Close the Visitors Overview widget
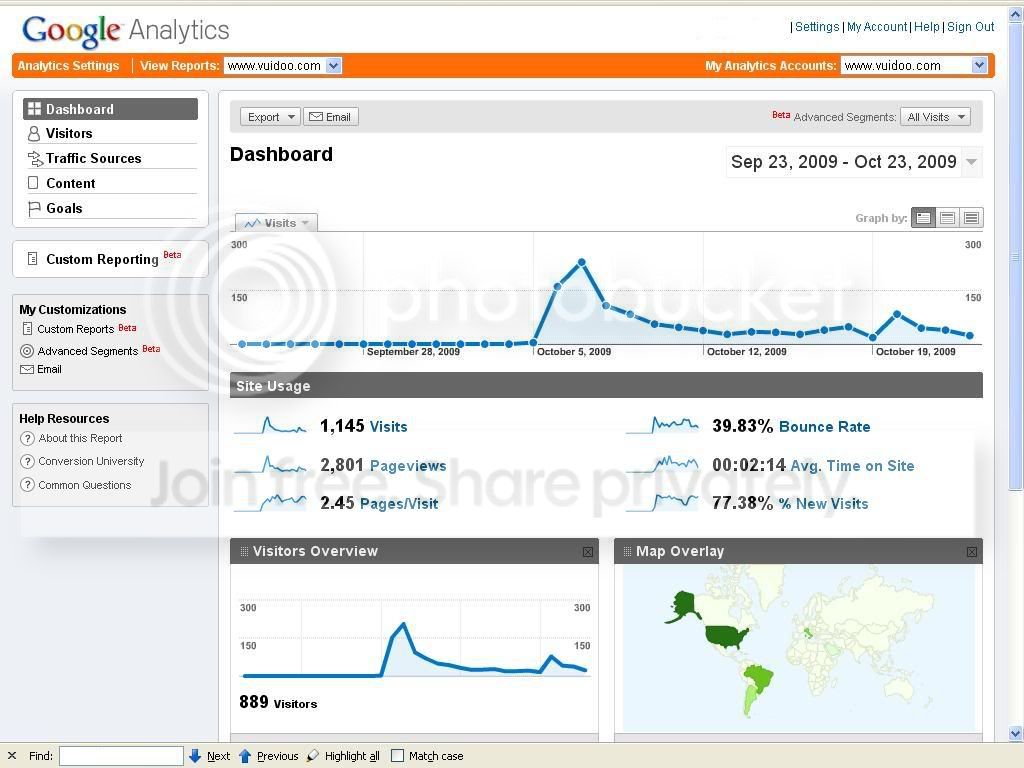1024x768 pixels. [588, 552]
